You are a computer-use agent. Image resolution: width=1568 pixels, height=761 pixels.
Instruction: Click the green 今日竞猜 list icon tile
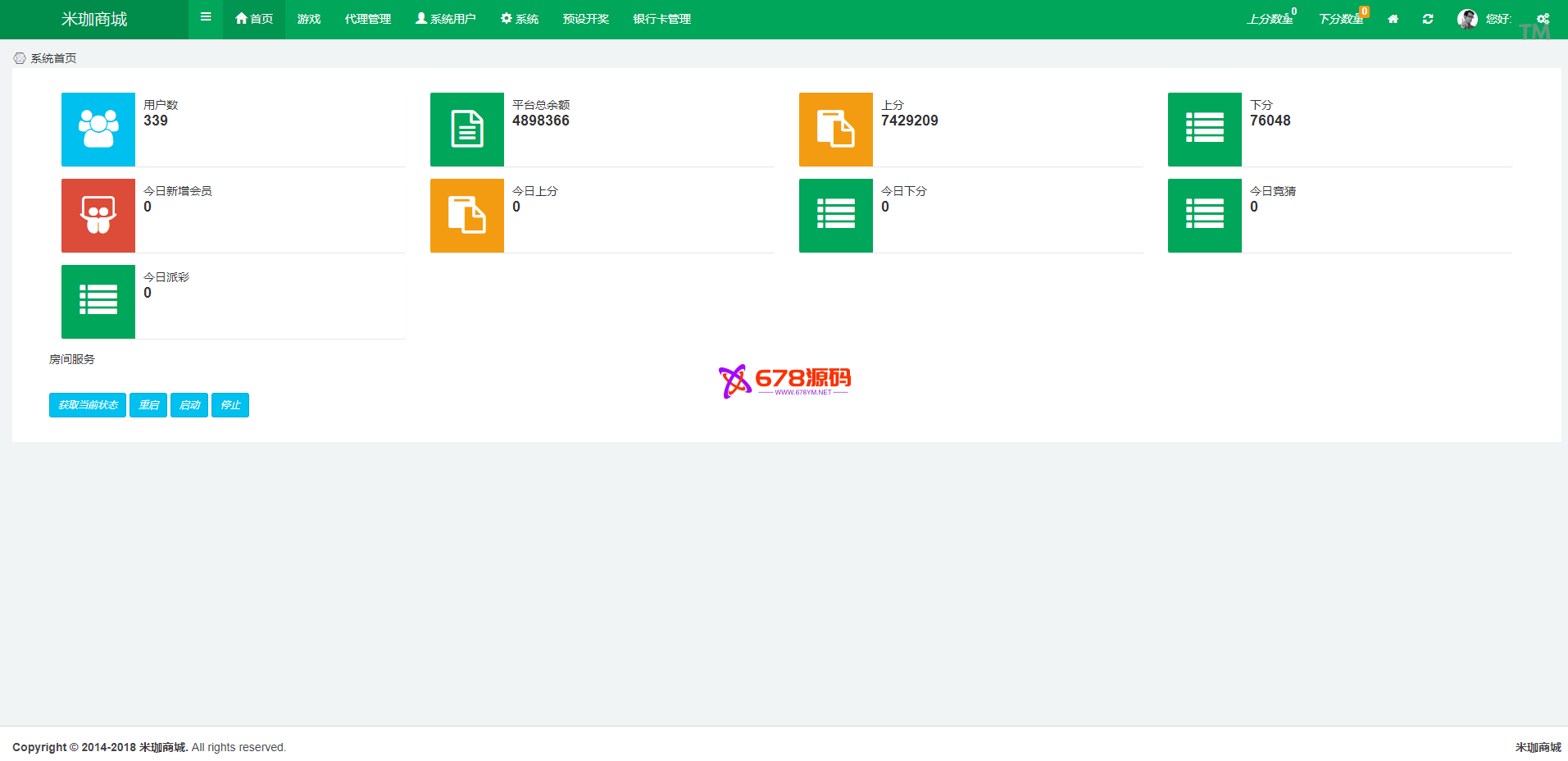point(1205,216)
